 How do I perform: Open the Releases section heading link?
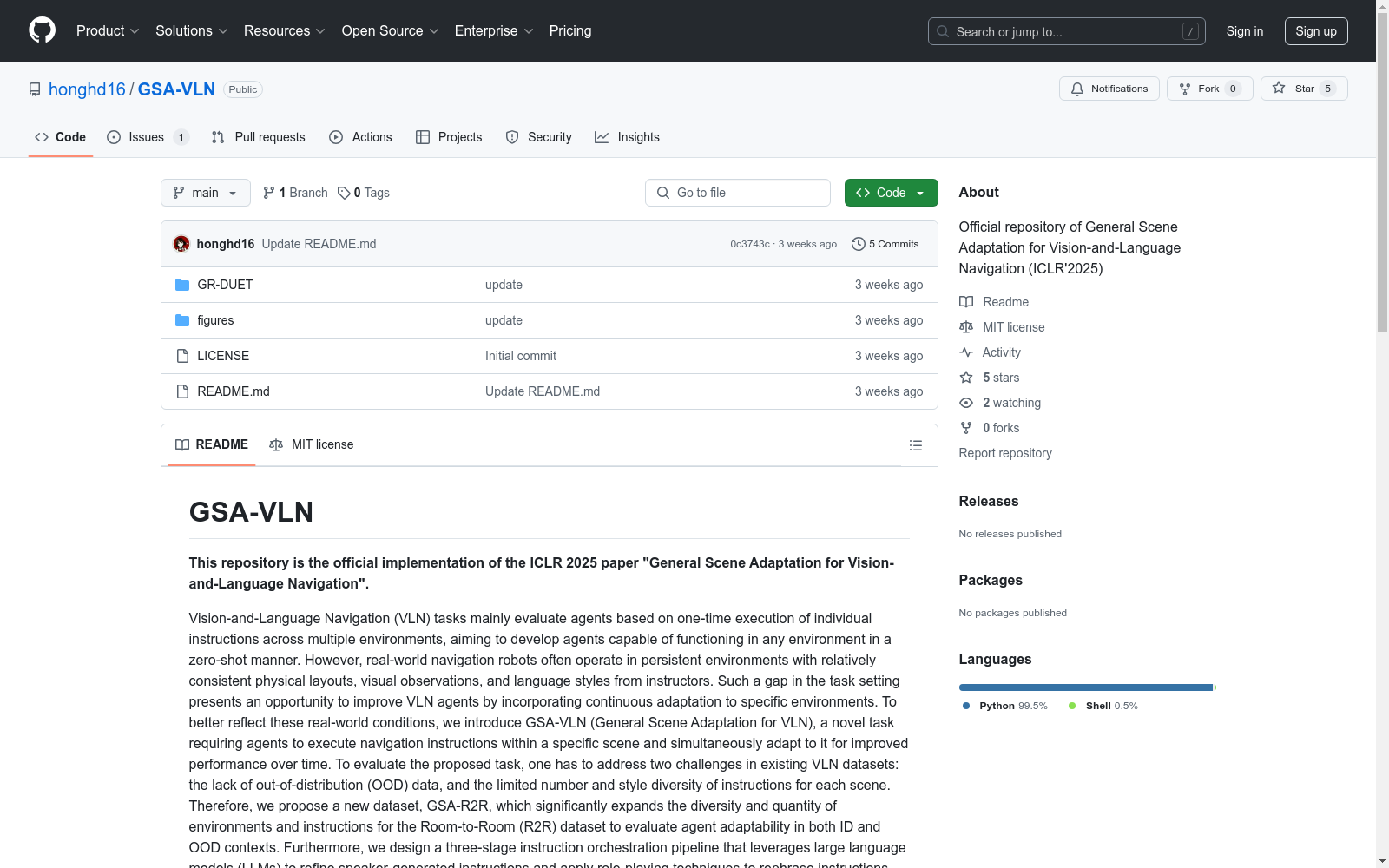point(989,501)
